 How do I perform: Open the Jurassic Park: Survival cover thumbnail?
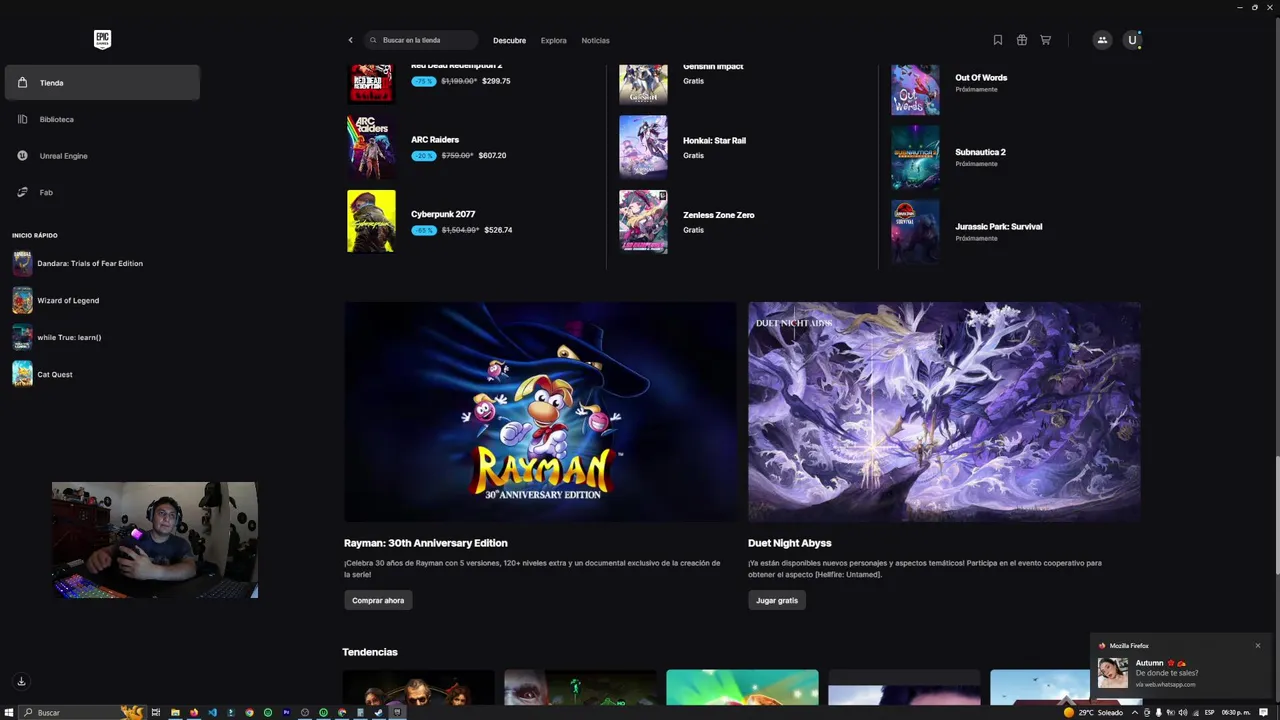click(x=915, y=231)
